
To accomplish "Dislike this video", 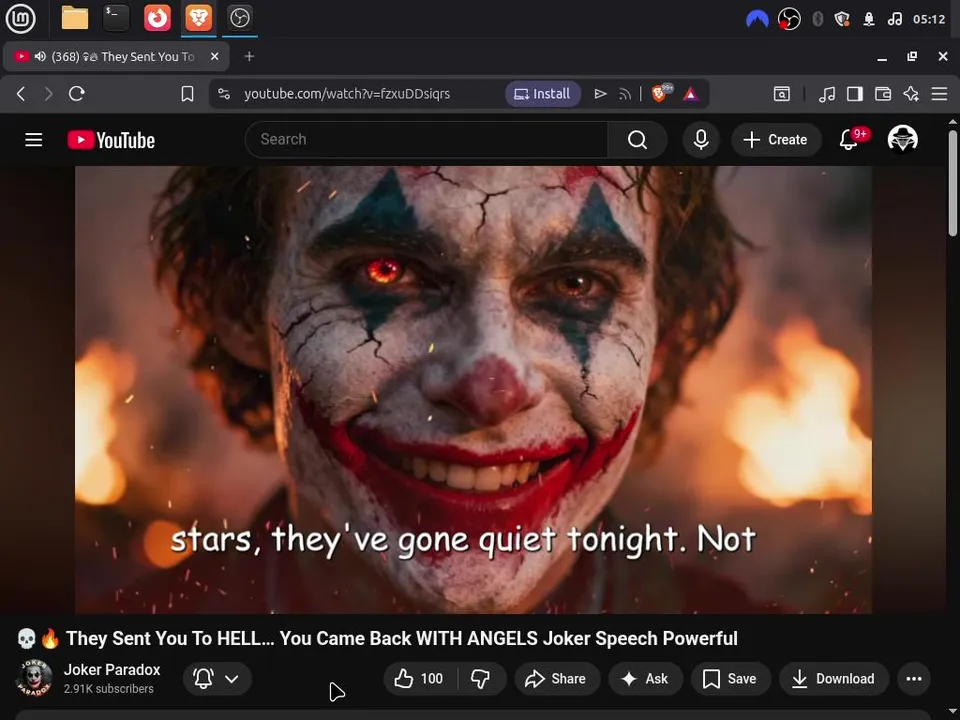I will pos(481,678).
